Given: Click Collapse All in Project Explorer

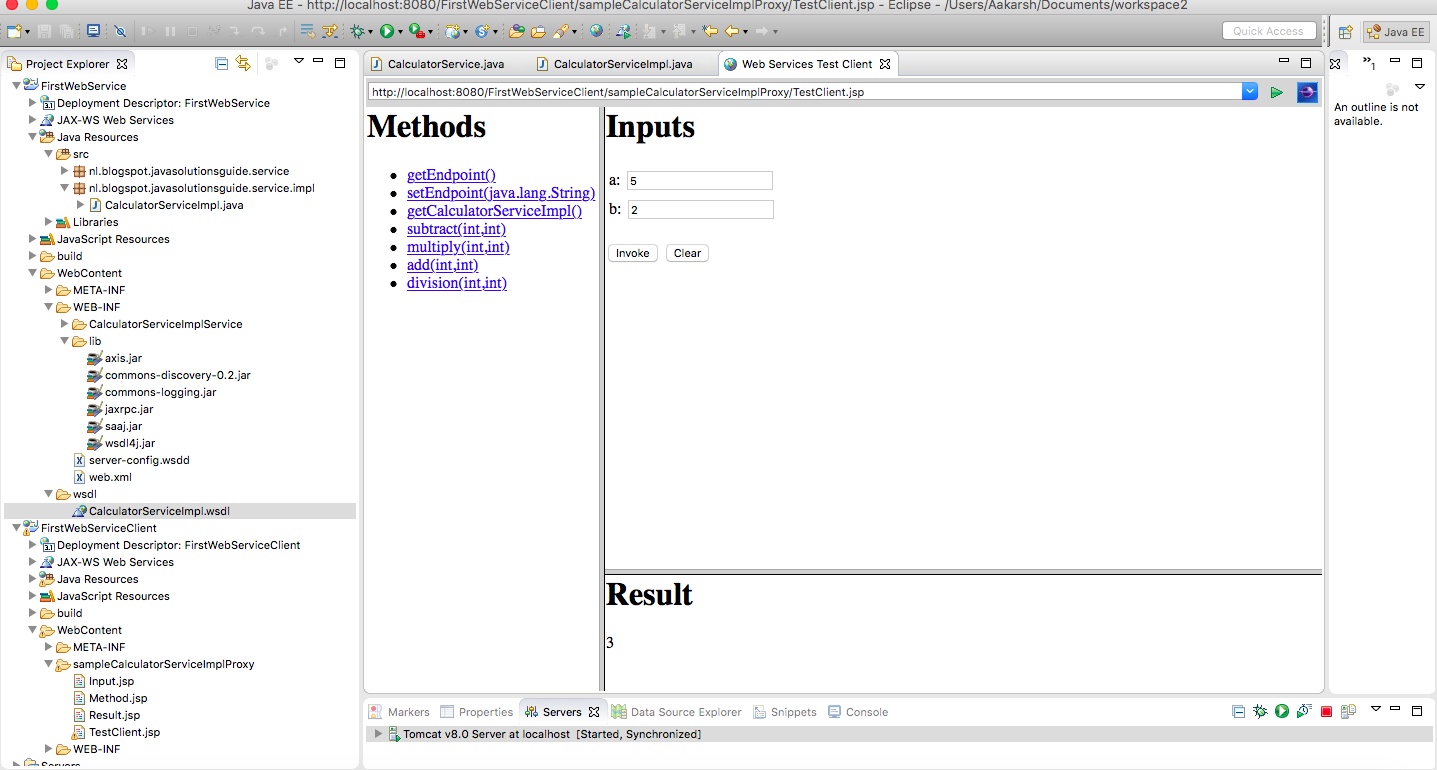Looking at the screenshot, I should point(222,63).
